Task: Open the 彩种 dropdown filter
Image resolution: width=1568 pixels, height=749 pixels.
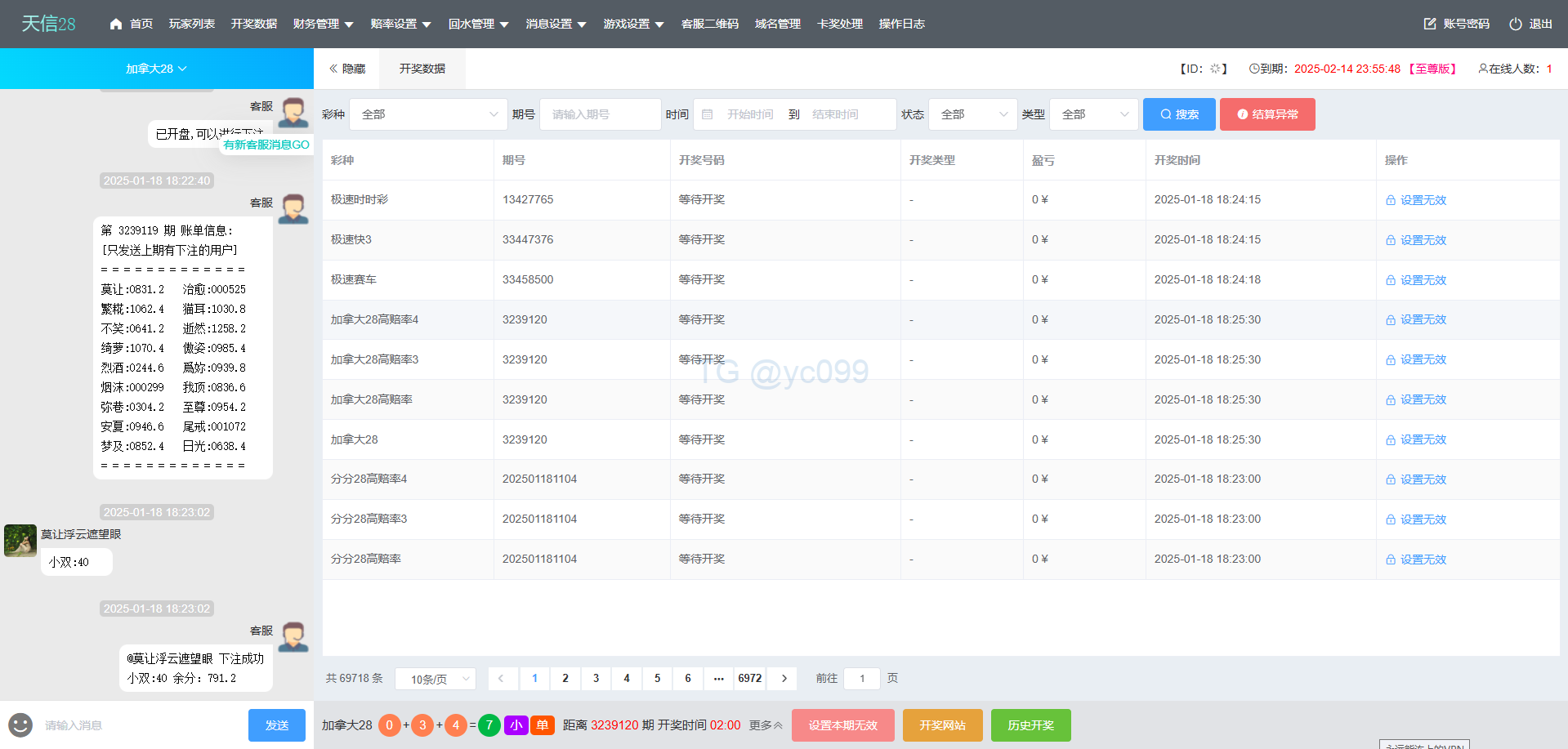Action: click(x=429, y=114)
